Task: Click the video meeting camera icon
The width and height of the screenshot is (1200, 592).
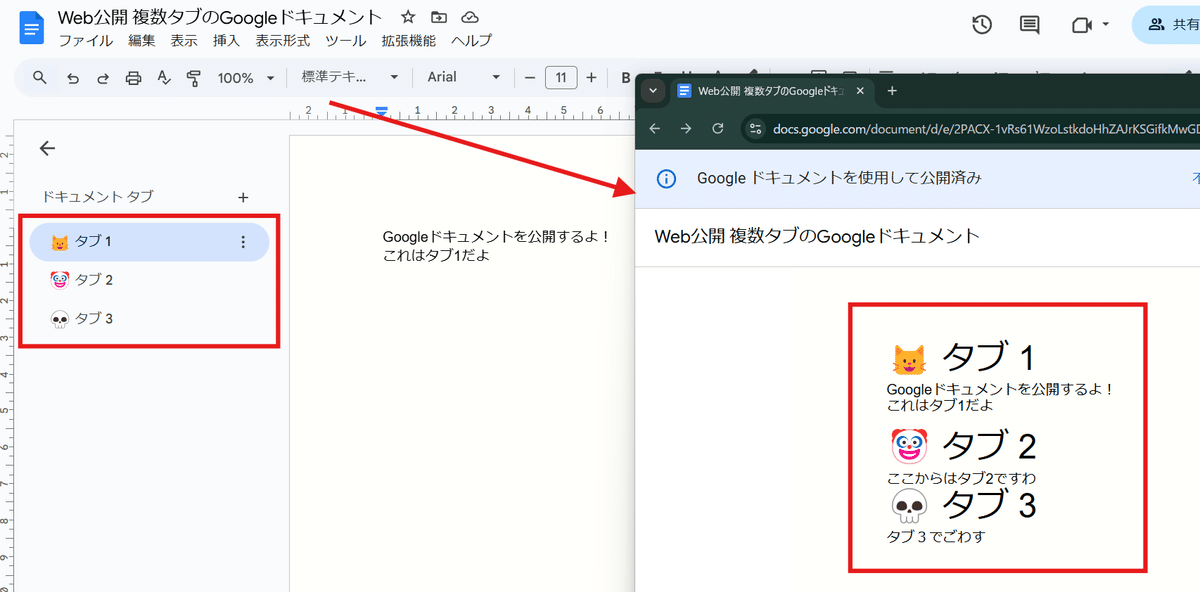Action: coord(1081,25)
